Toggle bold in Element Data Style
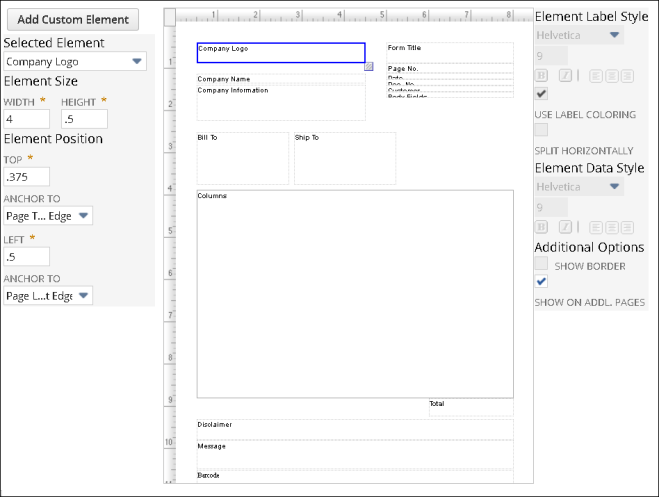 click(542, 227)
